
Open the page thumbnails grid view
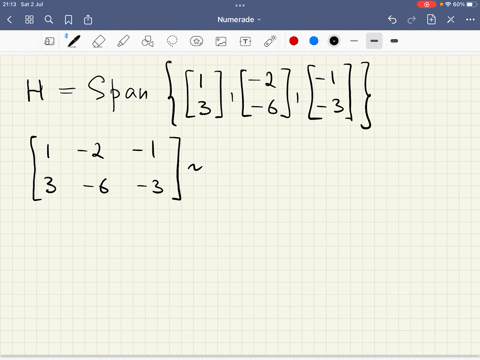click(29, 20)
